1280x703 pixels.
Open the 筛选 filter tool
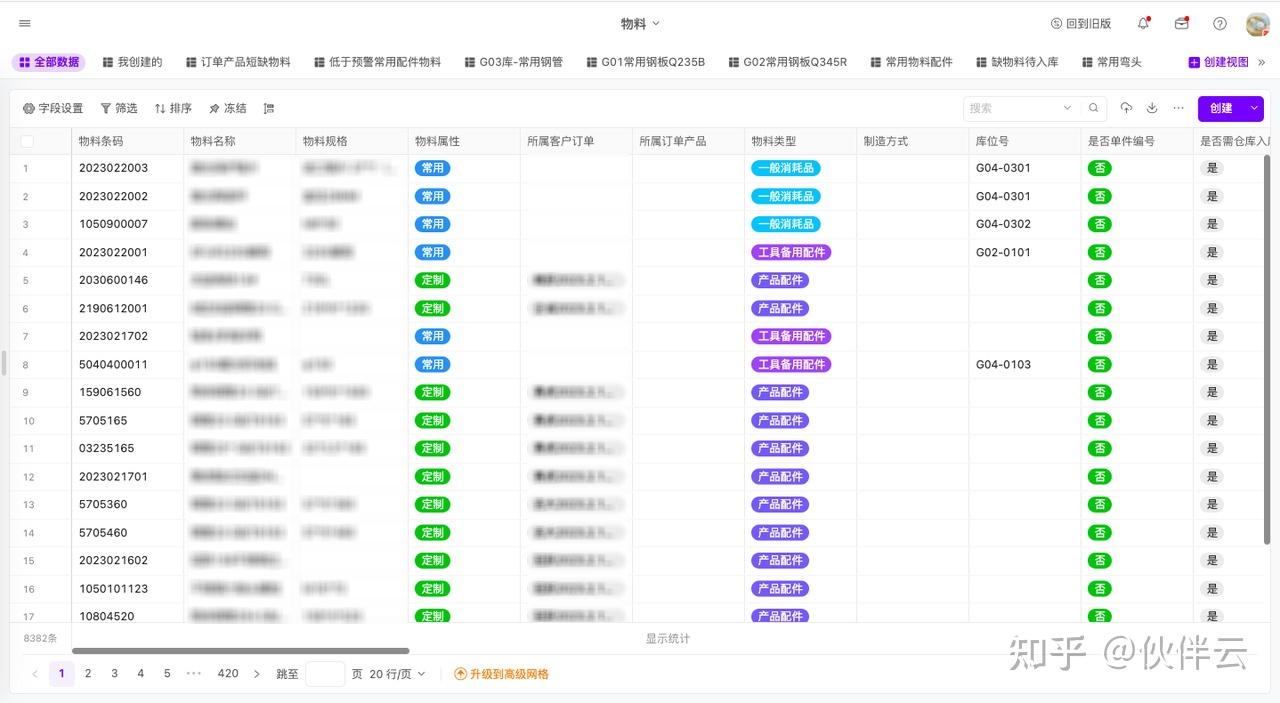pos(119,108)
